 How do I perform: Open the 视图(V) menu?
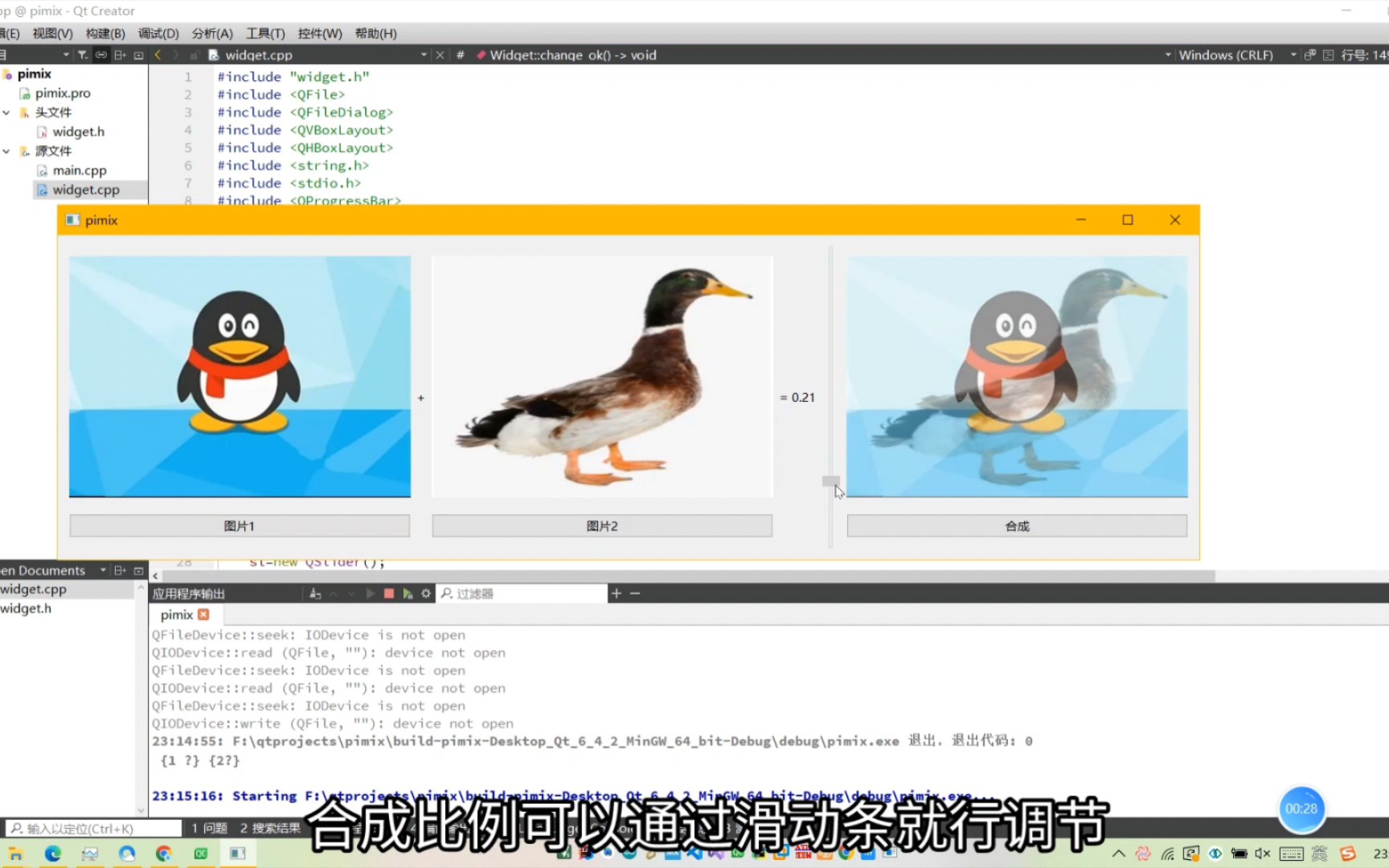[52, 33]
